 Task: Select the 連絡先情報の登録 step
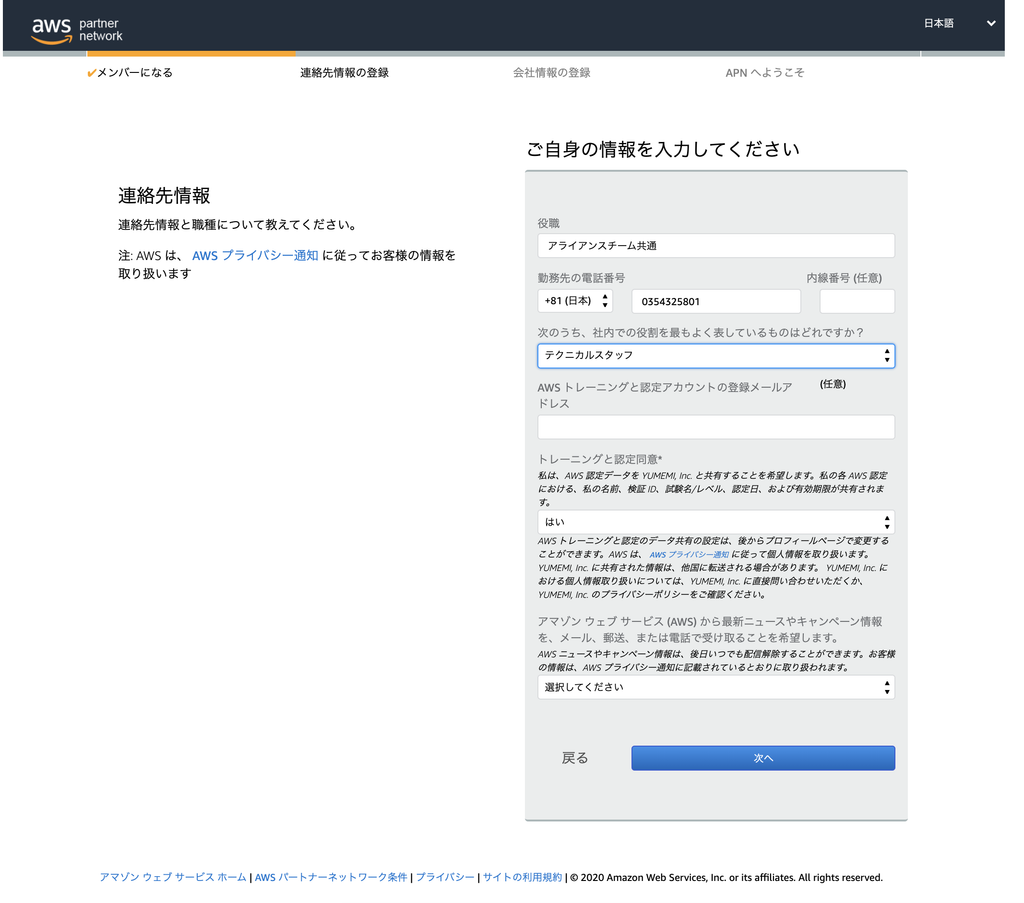click(344, 73)
